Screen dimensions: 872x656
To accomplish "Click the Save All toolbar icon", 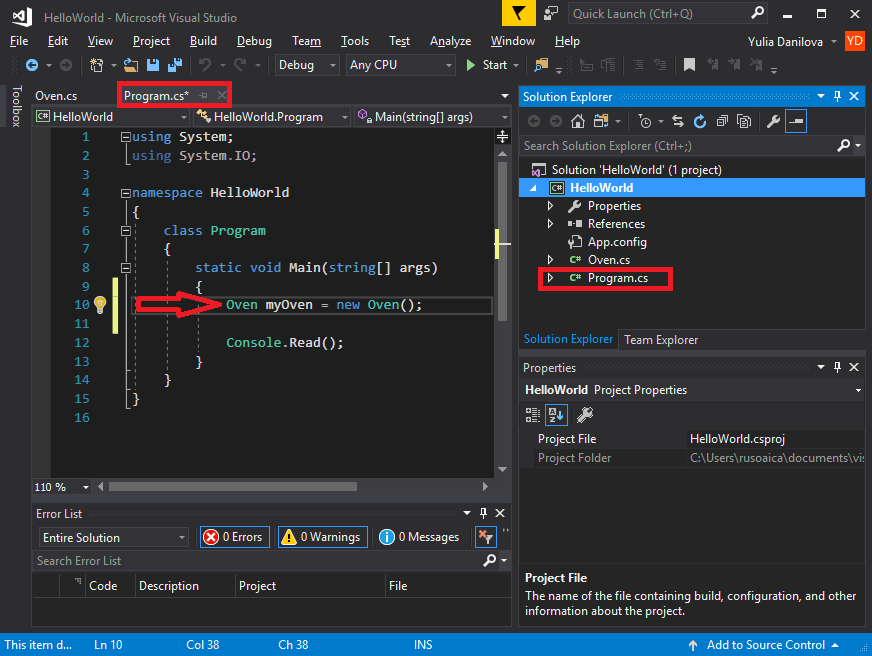I will 175,65.
